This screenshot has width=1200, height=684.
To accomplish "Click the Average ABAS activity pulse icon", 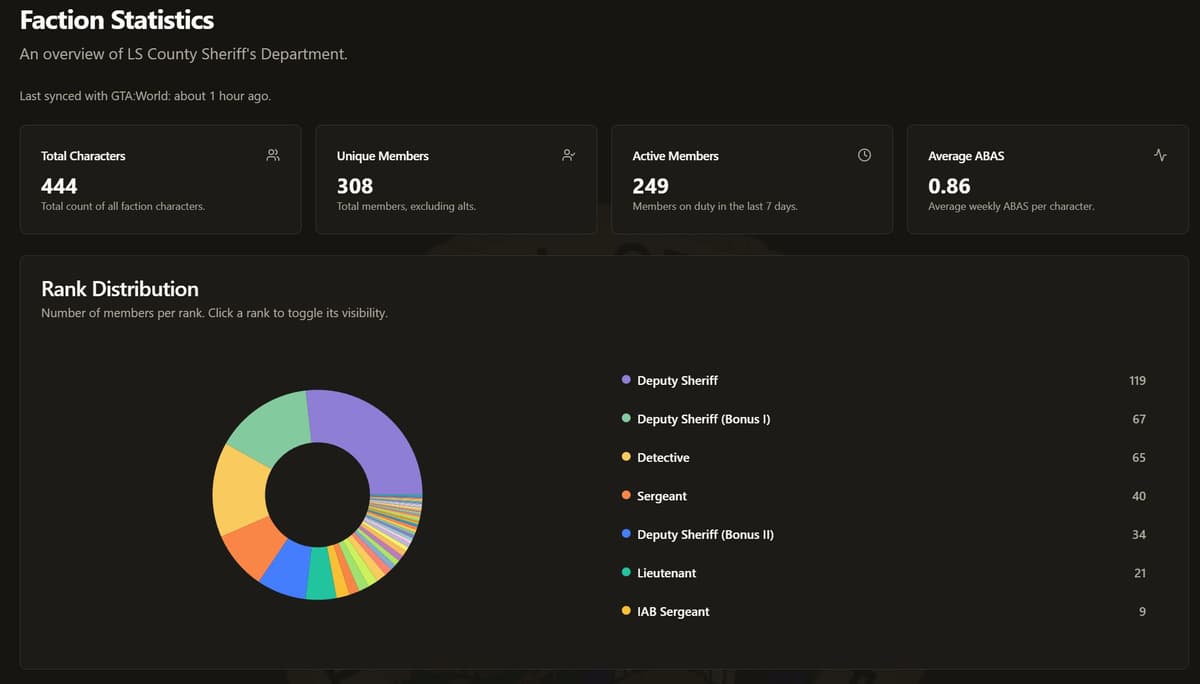I will [x=1160, y=155].
